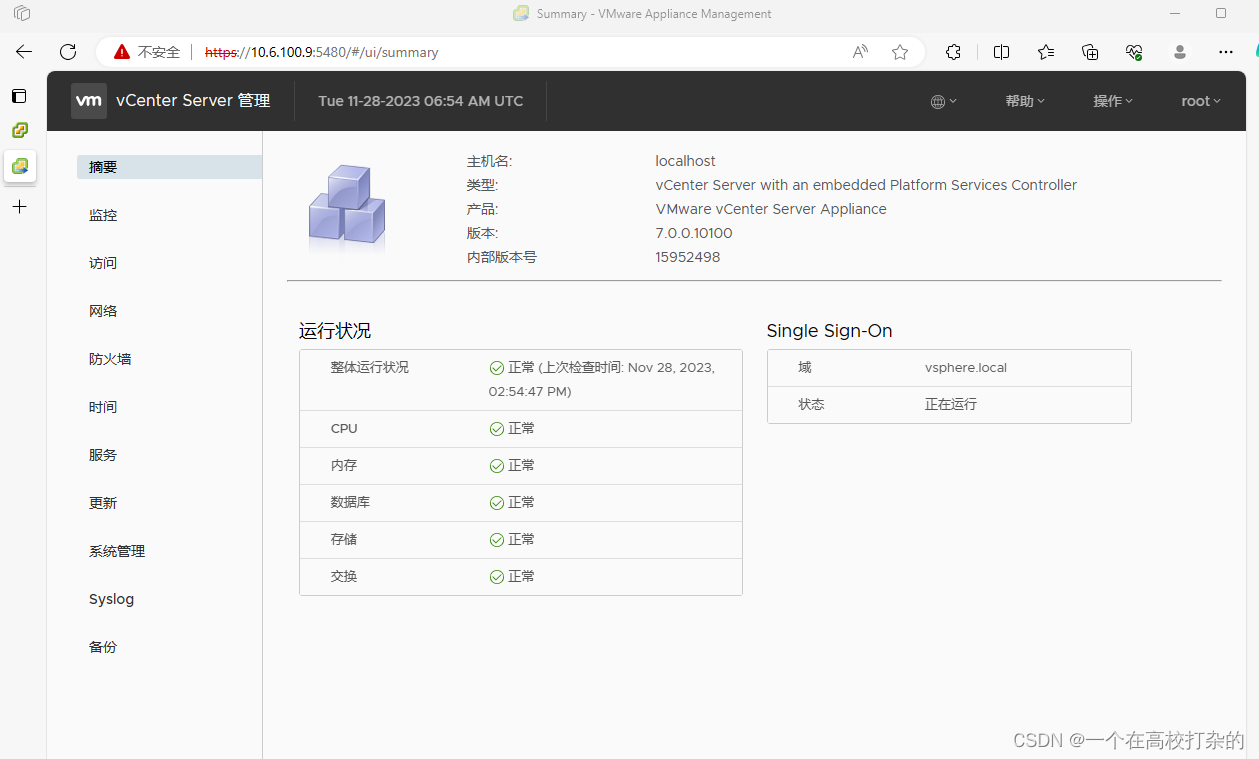This screenshot has height=759, width=1259.
Task: Open browser essentials heart icon
Action: (x=1134, y=52)
